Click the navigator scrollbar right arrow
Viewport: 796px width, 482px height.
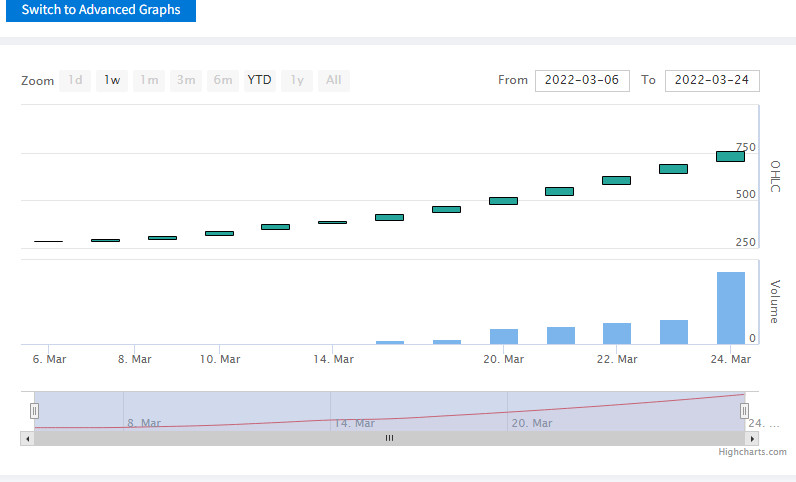(x=752, y=438)
